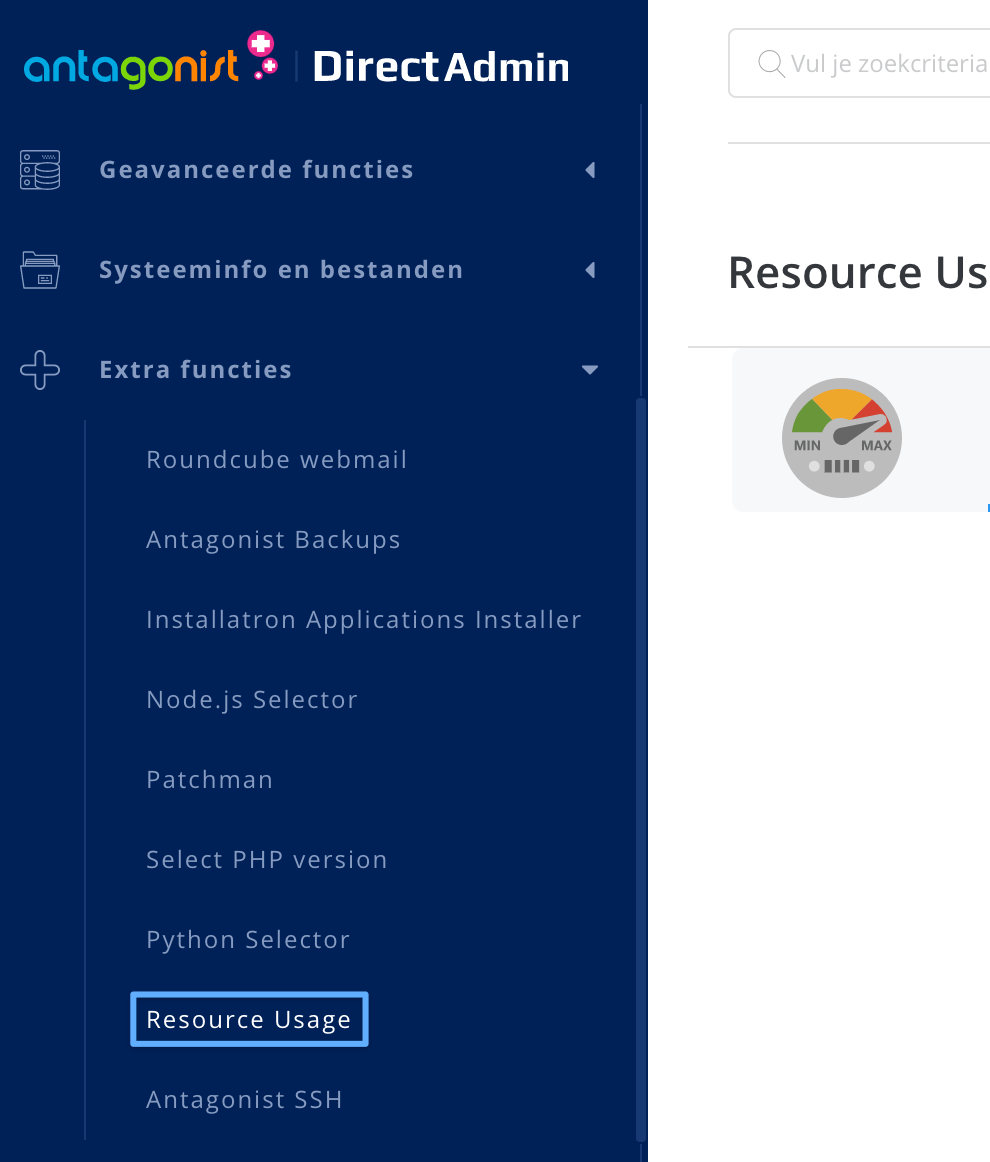This screenshot has width=990, height=1162.
Task: Select the Resource Usage menu item
Action: point(249,1020)
